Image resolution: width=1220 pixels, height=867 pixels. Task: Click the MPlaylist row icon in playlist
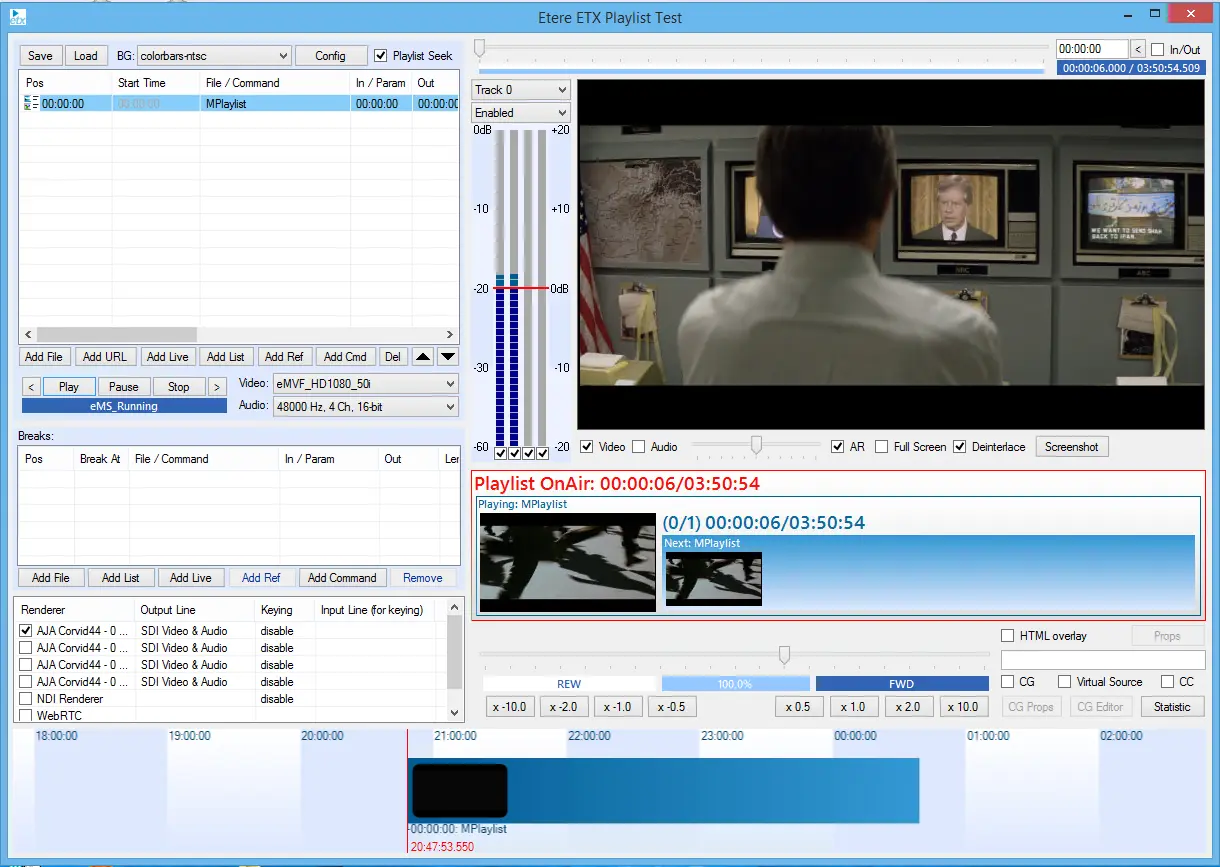click(31, 103)
